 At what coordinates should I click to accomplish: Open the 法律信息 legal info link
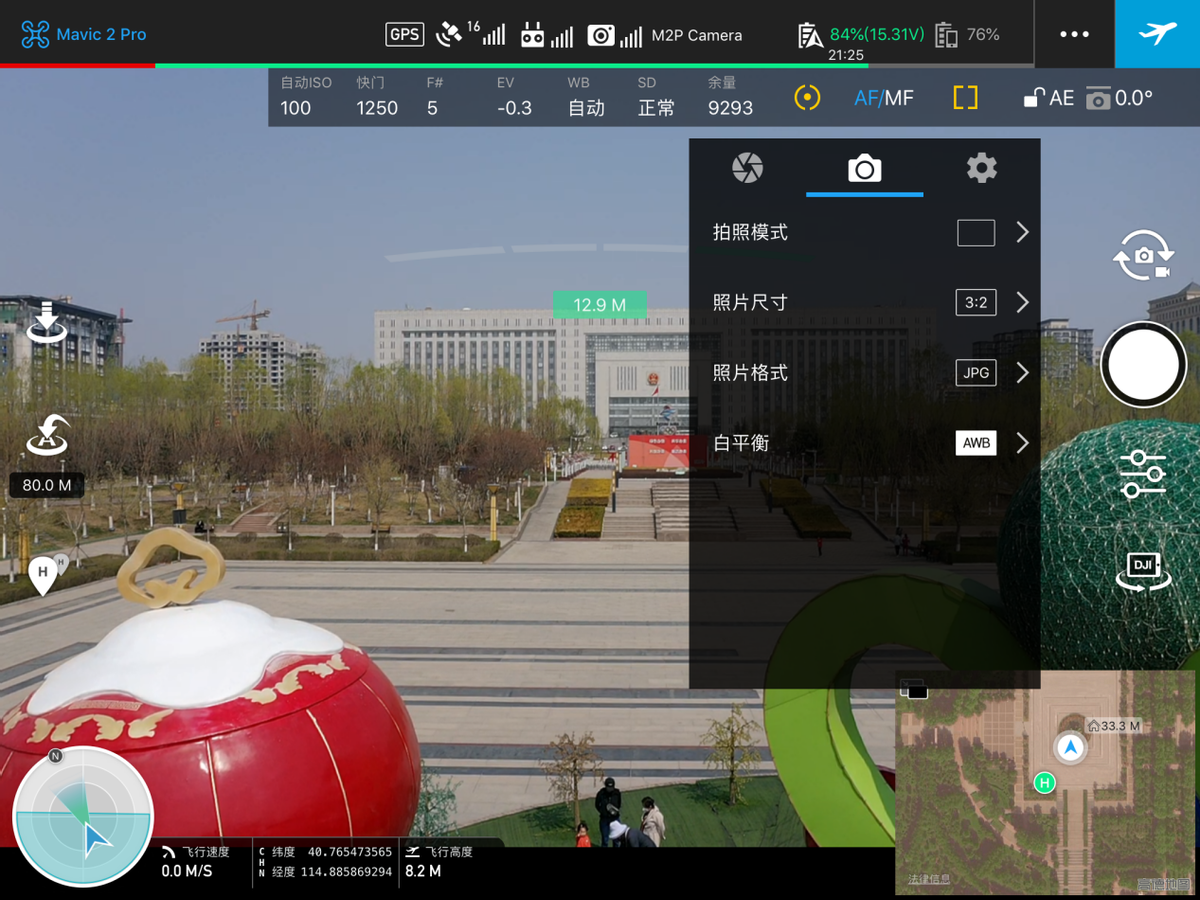coord(929,880)
